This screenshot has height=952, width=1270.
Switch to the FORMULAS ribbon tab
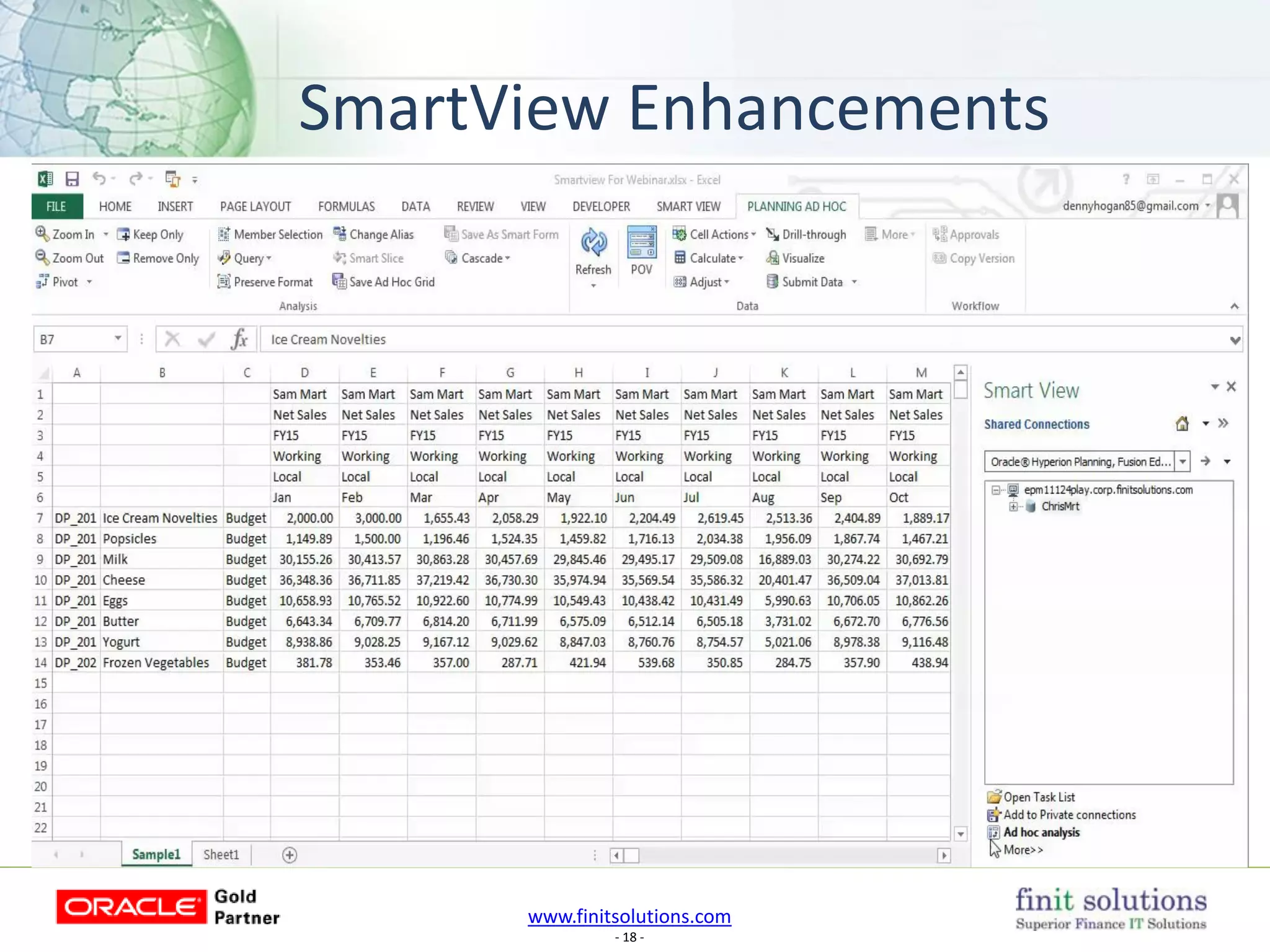347,206
